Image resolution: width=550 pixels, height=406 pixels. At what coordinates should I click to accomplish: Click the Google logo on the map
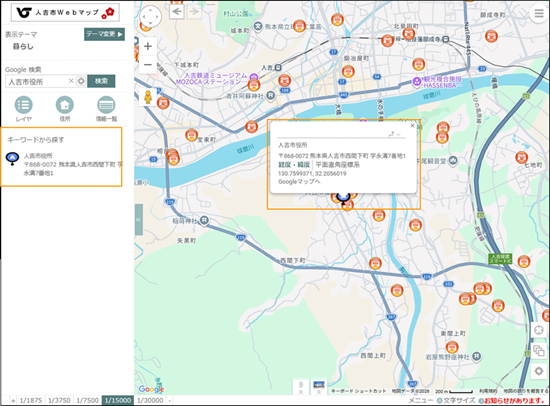[x=151, y=389]
